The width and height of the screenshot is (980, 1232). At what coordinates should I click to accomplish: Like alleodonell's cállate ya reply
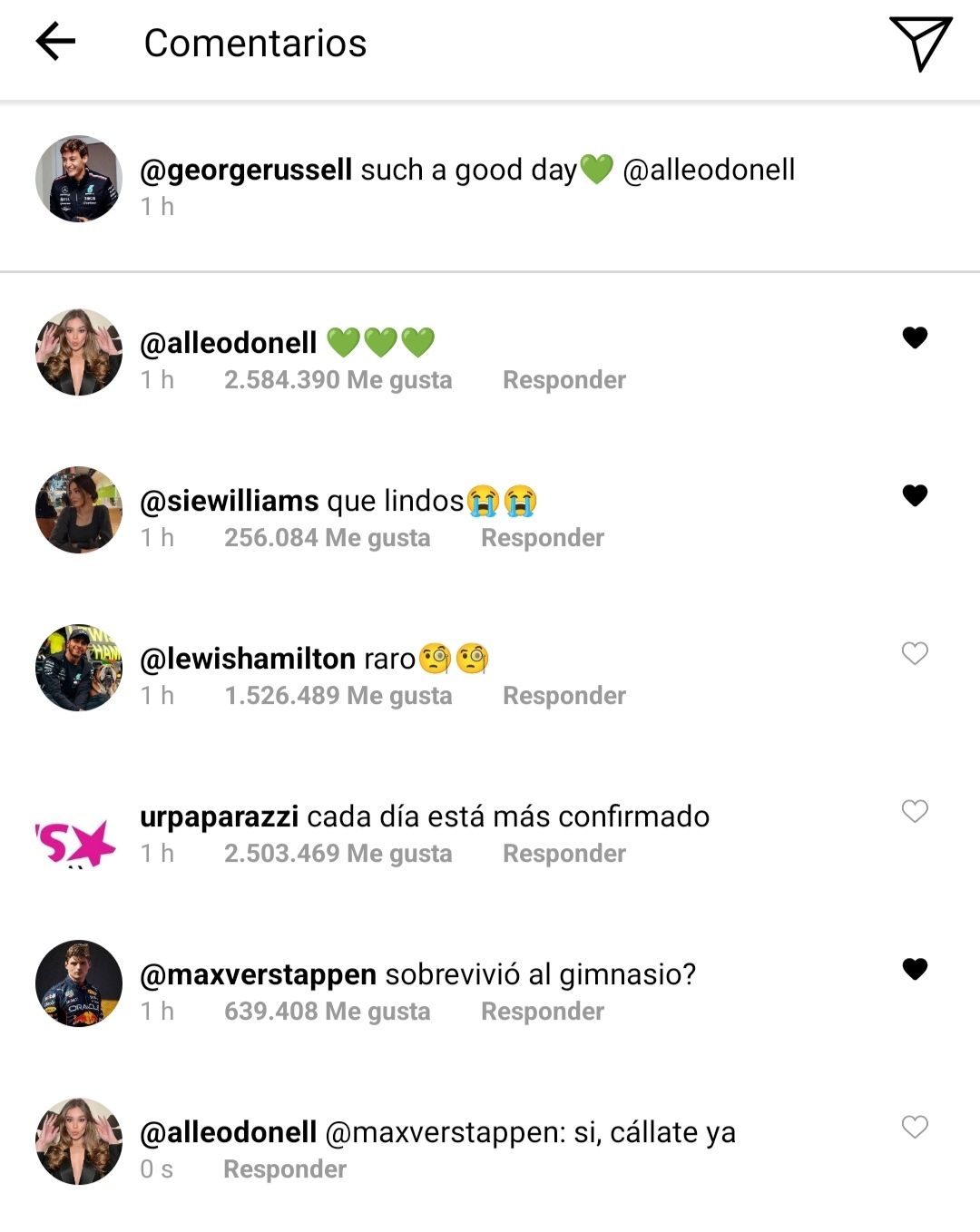[x=915, y=1127]
